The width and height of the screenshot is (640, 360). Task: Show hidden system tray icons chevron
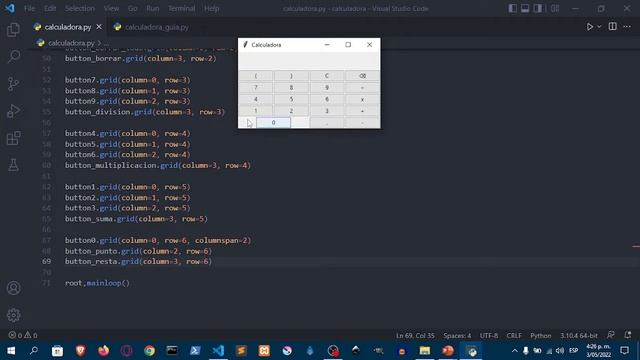tap(515, 351)
